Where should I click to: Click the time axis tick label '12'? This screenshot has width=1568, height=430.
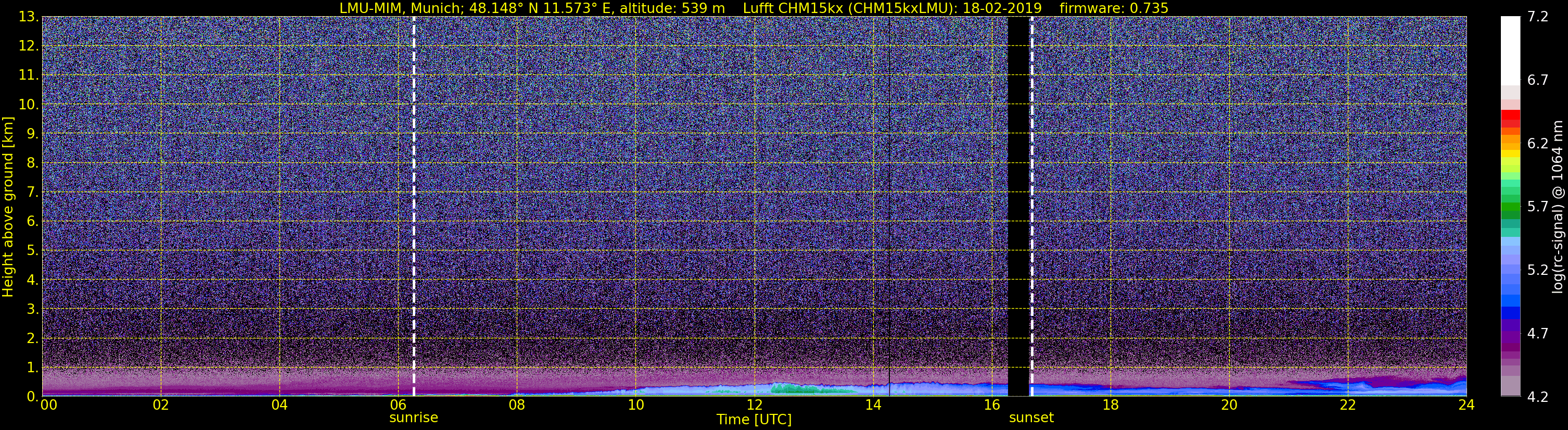(x=754, y=405)
